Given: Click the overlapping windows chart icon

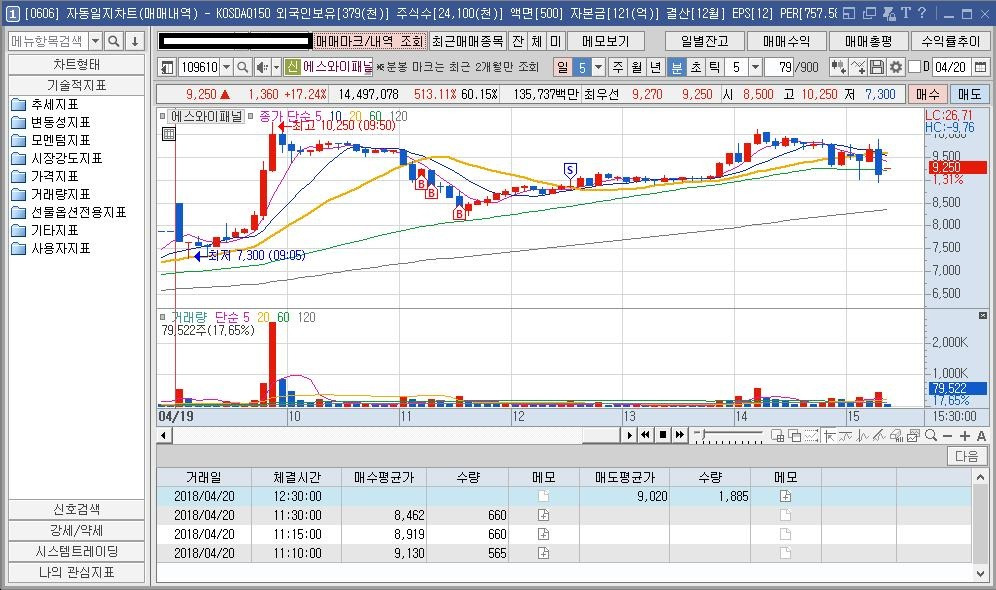Looking at the screenshot, I should (x=794, y=436).
